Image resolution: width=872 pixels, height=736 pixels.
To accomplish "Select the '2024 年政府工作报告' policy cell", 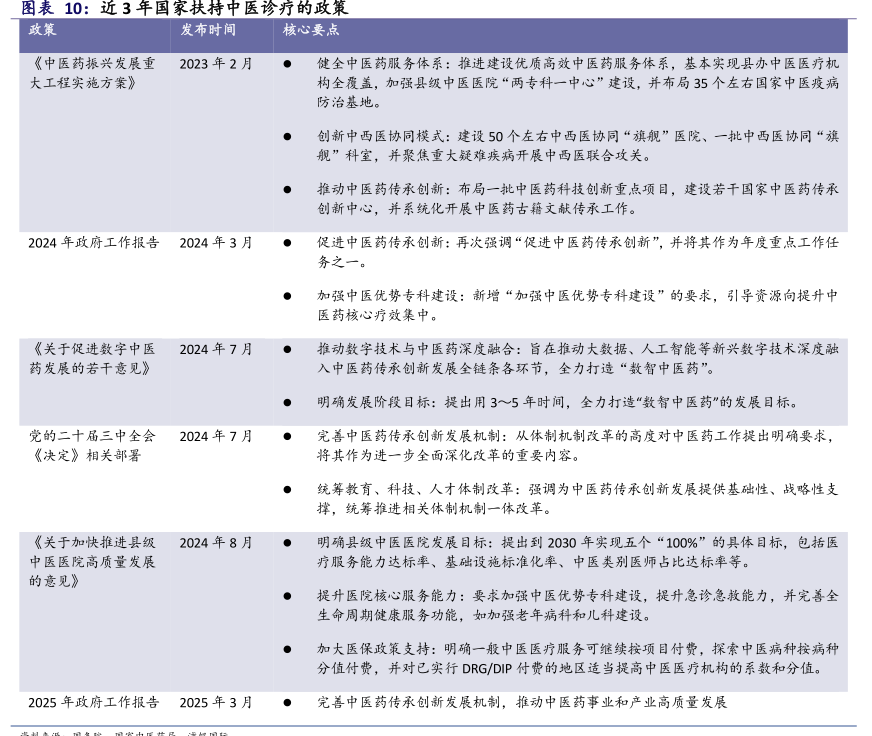I will coord(93,243).
